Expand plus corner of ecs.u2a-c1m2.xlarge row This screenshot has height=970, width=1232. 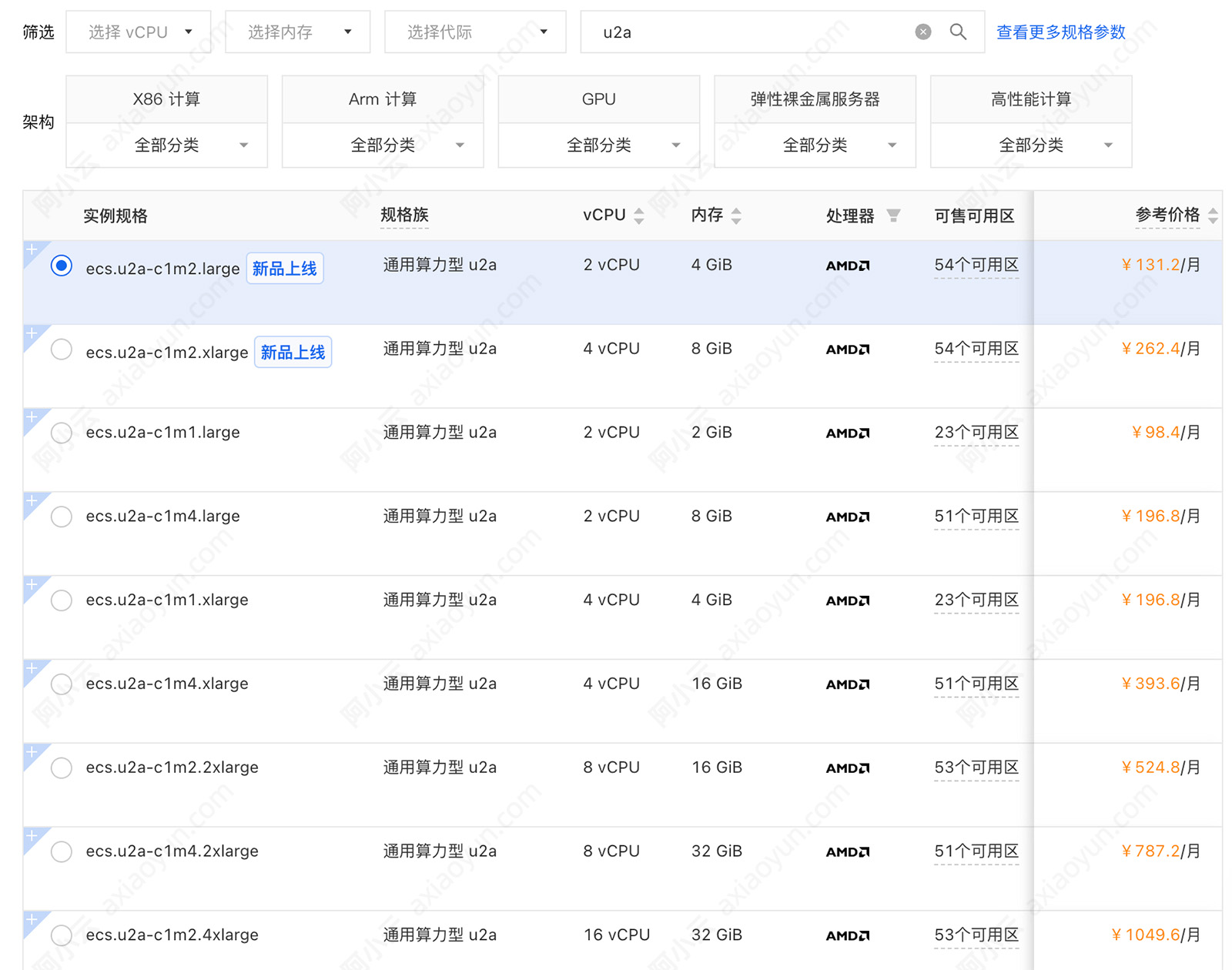point(32,334)
